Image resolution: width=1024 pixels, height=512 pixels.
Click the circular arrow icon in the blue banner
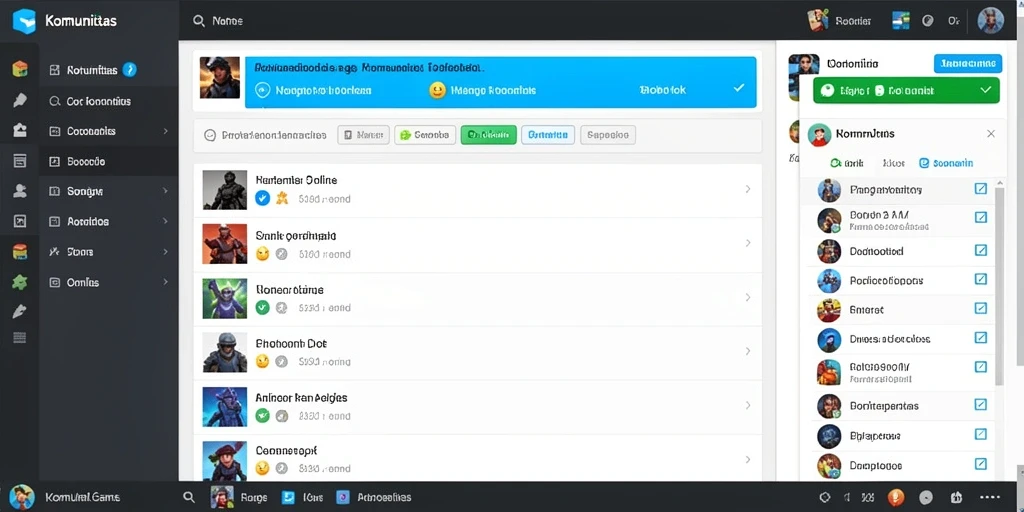point(263,90)
